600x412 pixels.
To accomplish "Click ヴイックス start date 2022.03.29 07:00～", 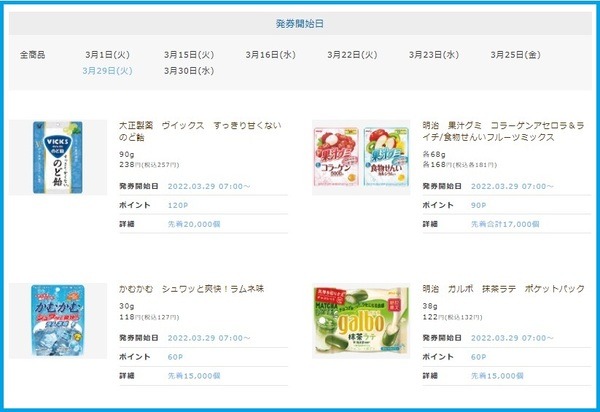I will tap(209, 186).
